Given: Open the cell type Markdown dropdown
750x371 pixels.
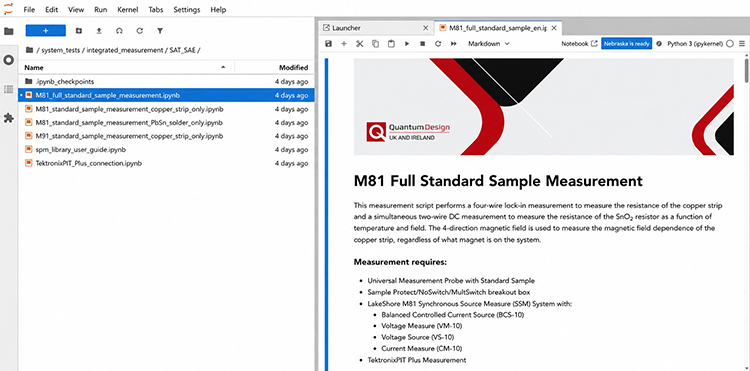Looking at the screenshot, I should pos(488,44).
